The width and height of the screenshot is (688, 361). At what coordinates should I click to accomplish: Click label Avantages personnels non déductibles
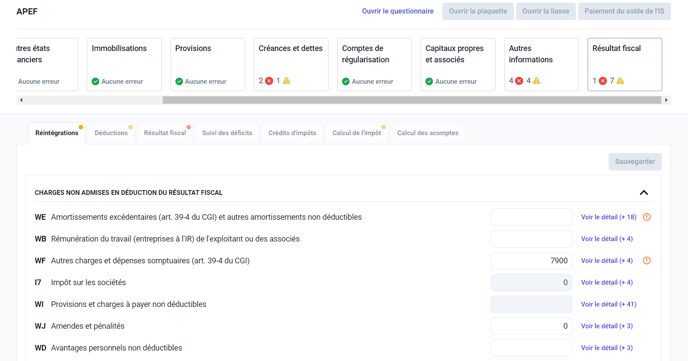pos(116,348)
